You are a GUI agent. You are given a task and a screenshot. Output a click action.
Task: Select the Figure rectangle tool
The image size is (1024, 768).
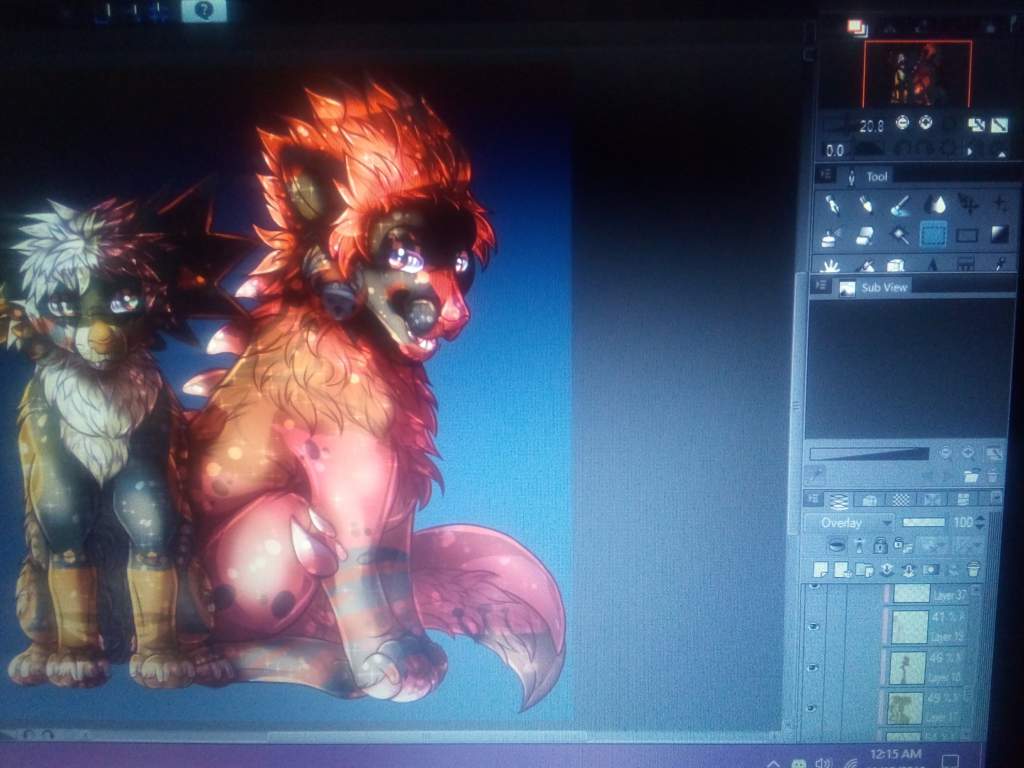click(x=967, y=235)
